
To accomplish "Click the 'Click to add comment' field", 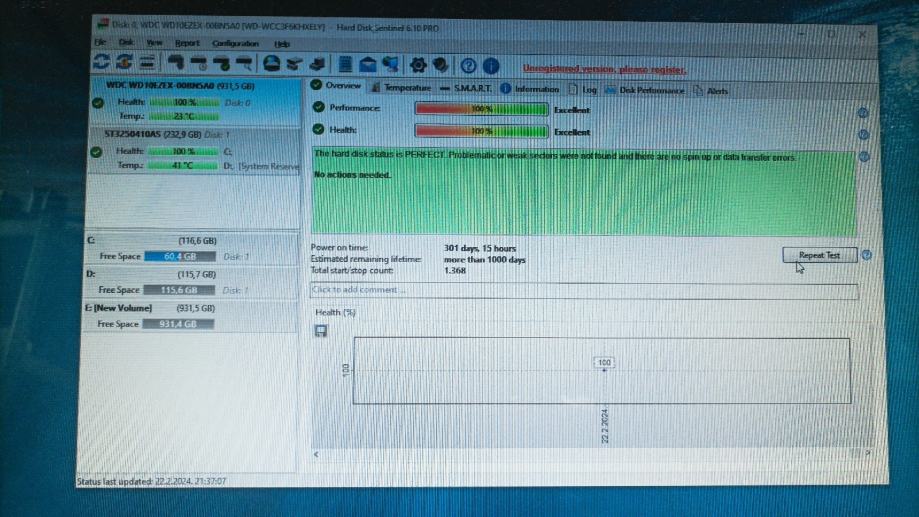I will click(x=584, y=291).
